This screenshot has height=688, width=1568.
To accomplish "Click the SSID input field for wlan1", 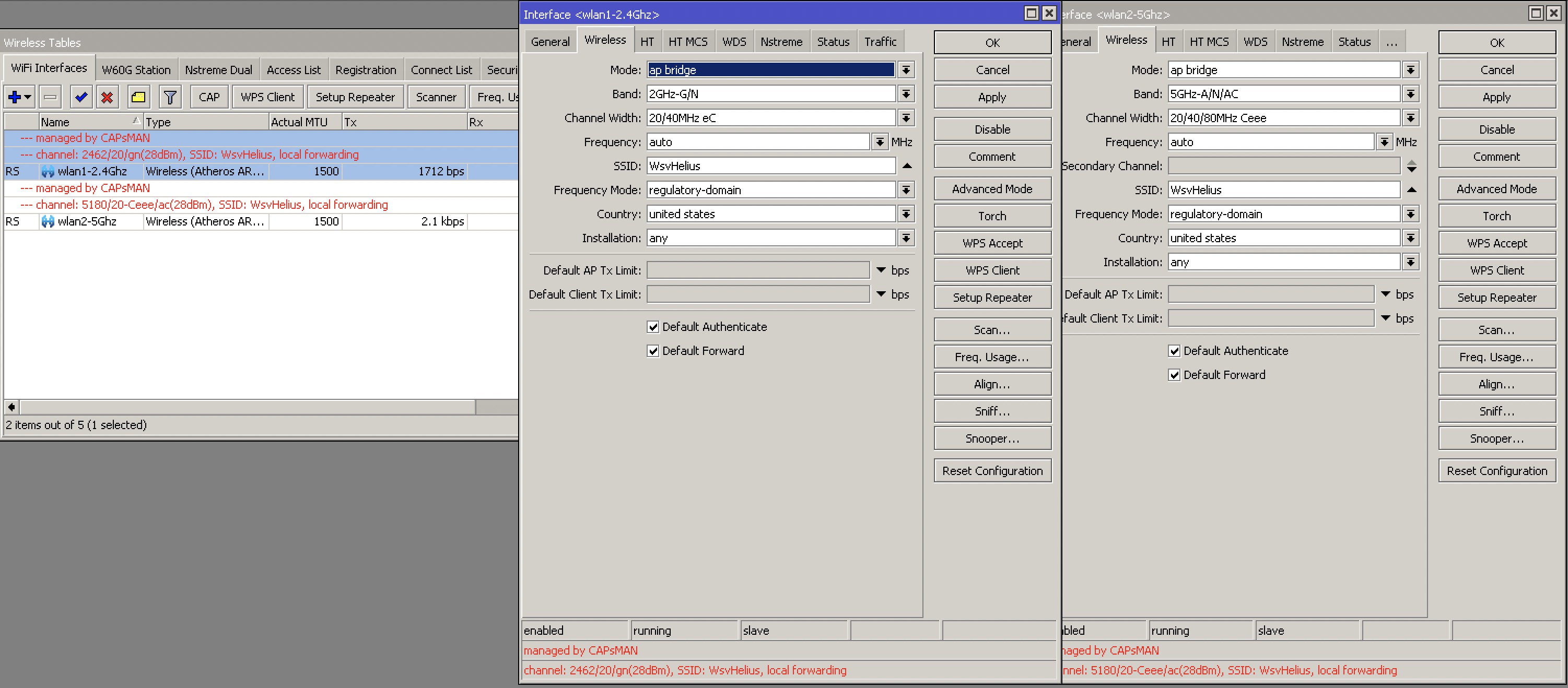I will 770,165.
